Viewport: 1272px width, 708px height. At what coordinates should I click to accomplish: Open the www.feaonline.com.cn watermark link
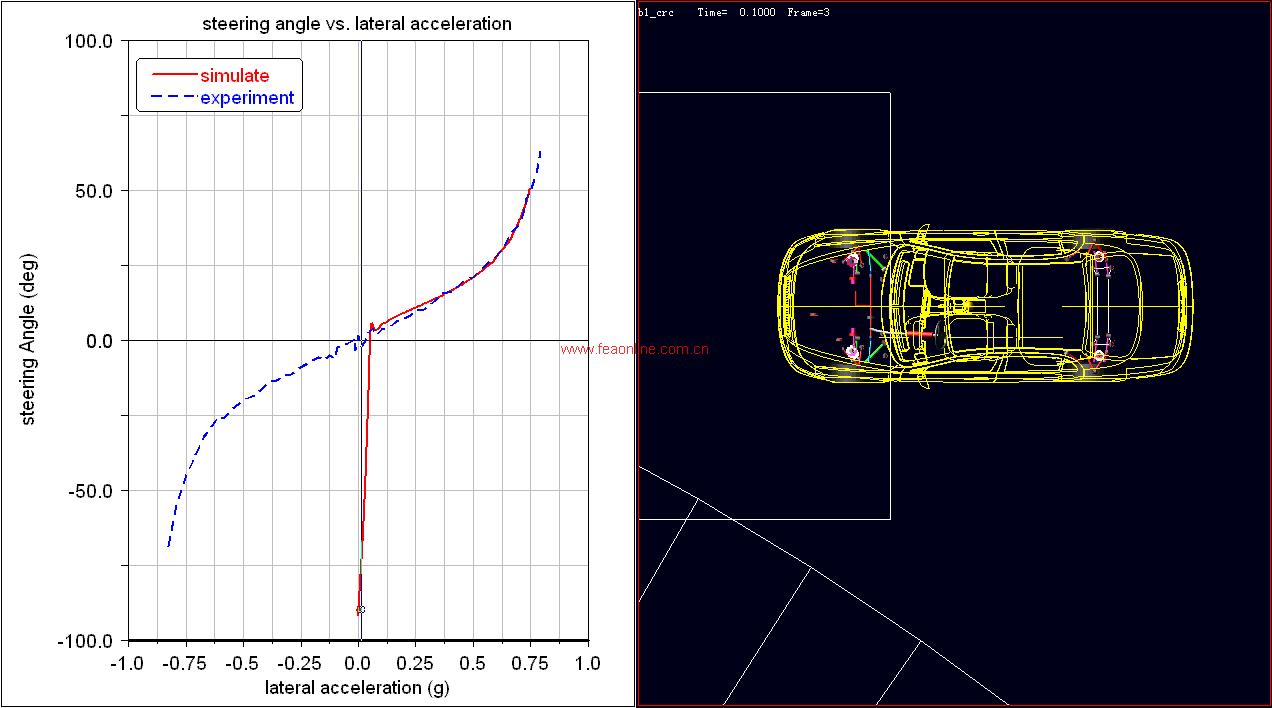coord(635,350)
